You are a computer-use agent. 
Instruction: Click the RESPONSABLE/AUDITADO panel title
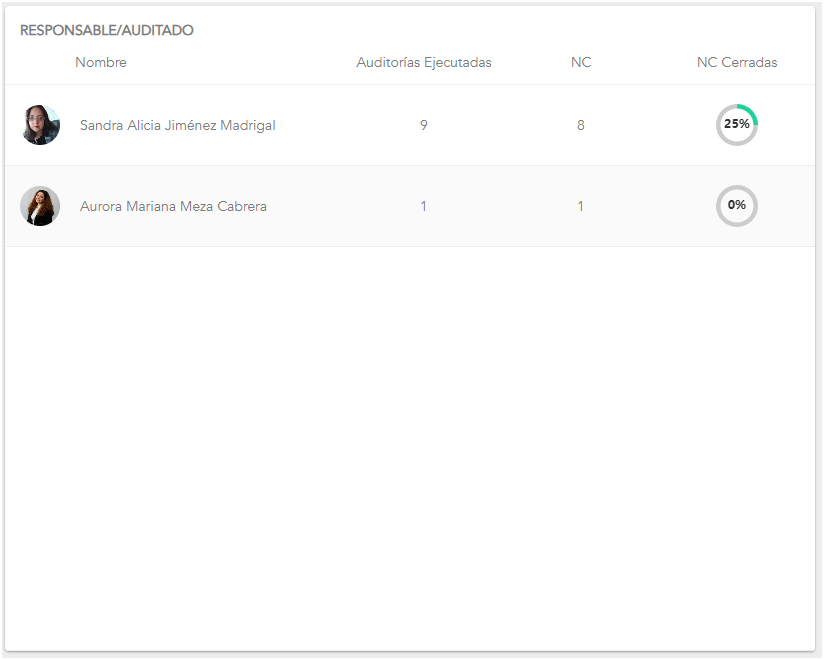(107, 31)
